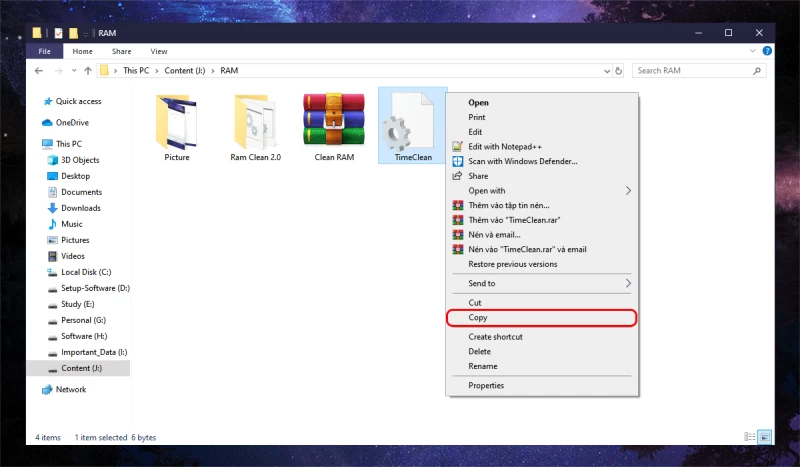Switch to large icons view layout
The image size is (800, 467).
pos(764,437)
